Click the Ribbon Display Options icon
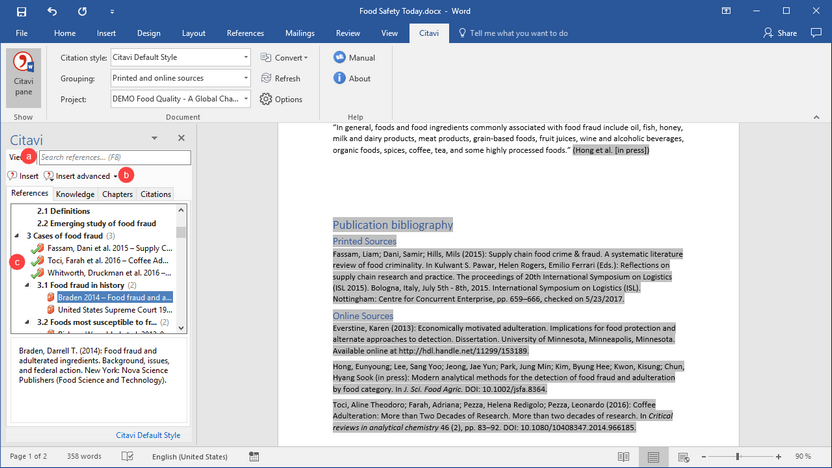Image resolution: width=832 pixels, height=468 pixels. 726,11
